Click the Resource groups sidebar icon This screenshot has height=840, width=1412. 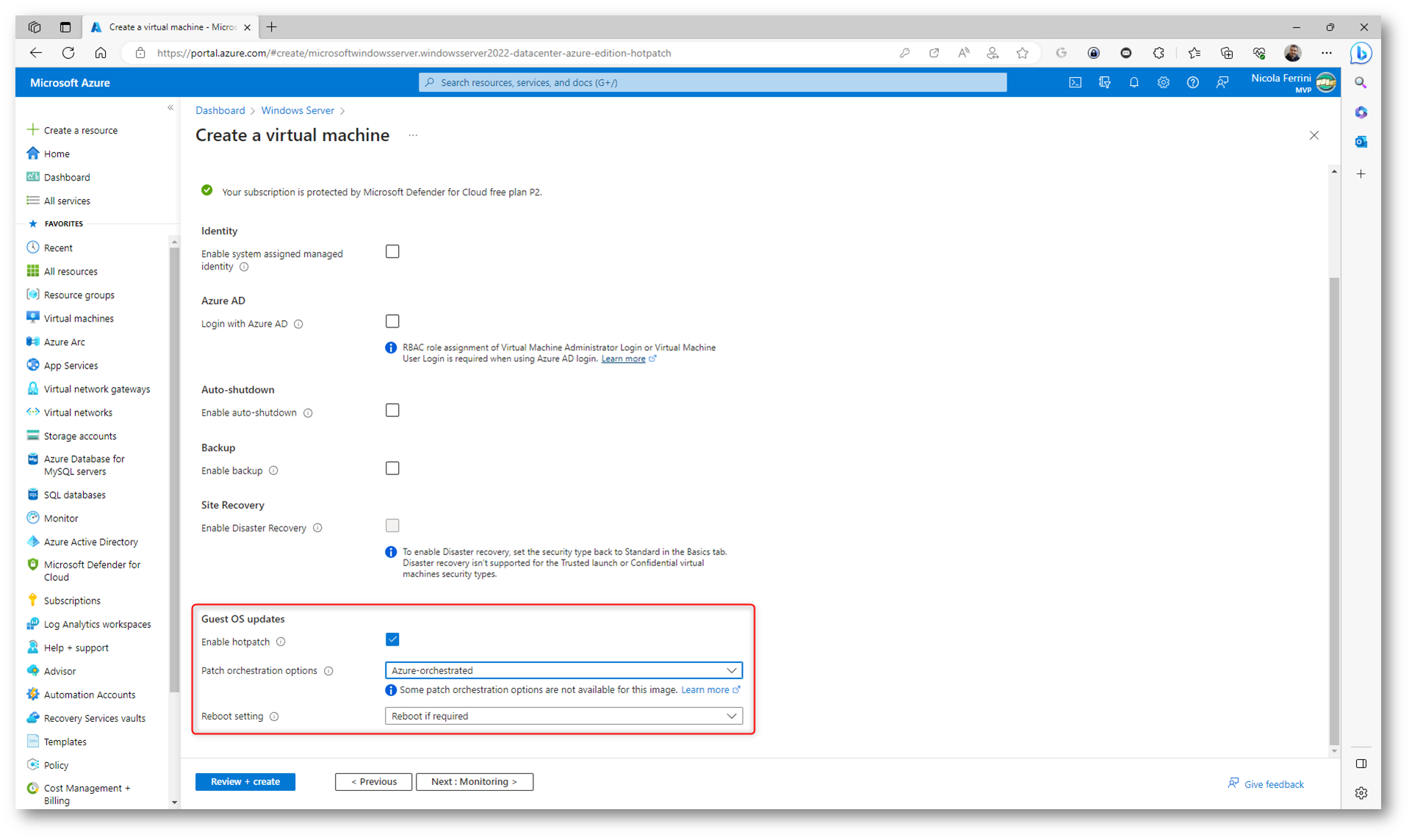33,294
